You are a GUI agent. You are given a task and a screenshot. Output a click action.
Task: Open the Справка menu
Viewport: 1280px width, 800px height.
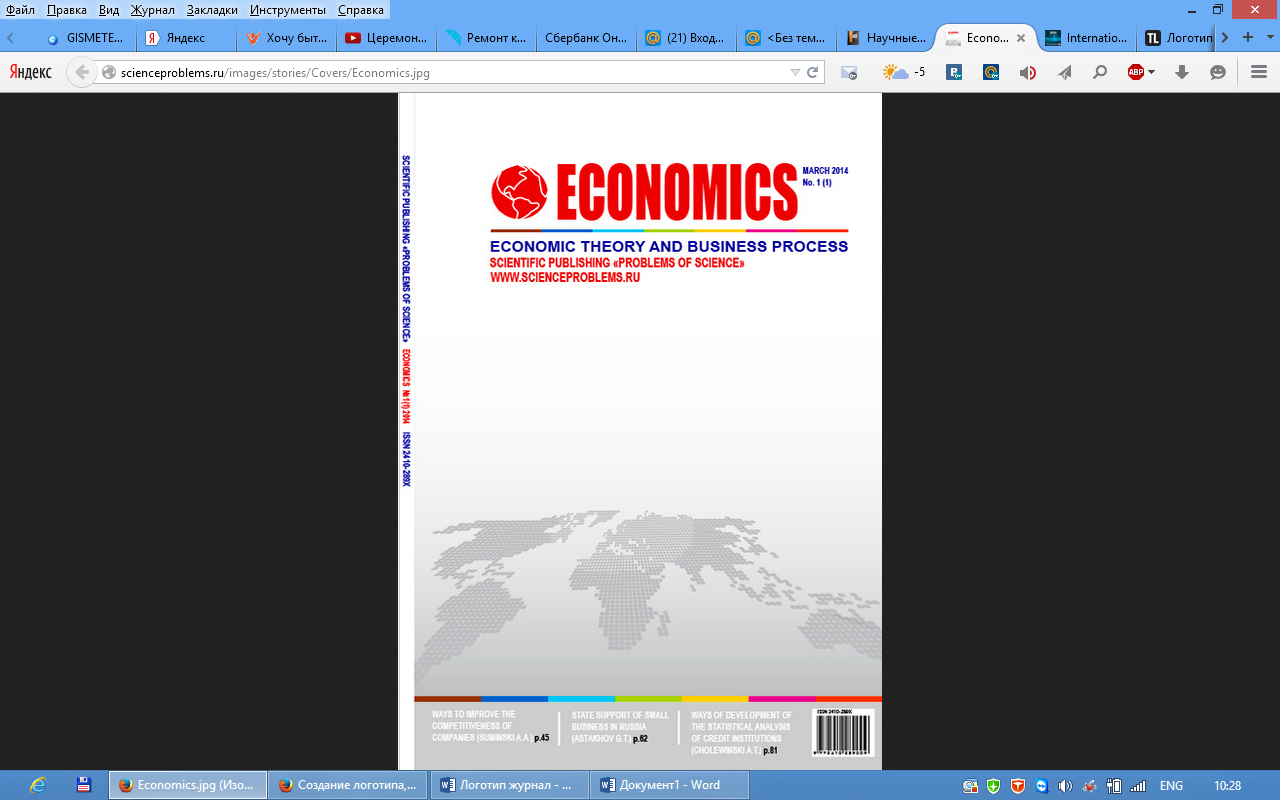click(361, 9)
